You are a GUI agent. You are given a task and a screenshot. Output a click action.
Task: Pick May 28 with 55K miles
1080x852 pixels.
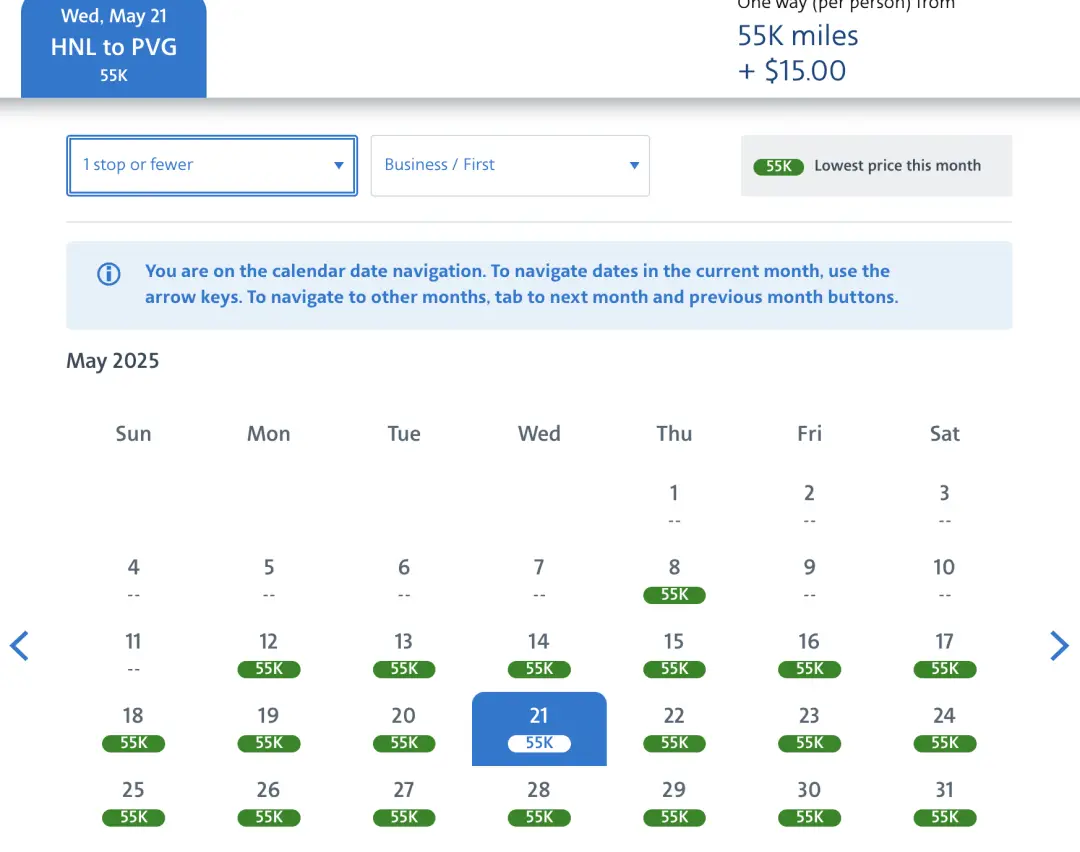pyautogui.click(x=539, y=802)
